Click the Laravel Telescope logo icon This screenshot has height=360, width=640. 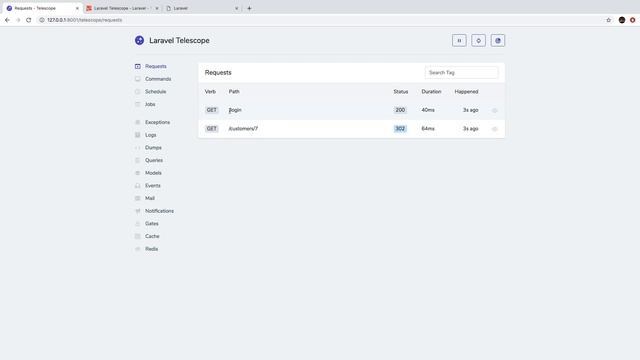coord(140,40)
